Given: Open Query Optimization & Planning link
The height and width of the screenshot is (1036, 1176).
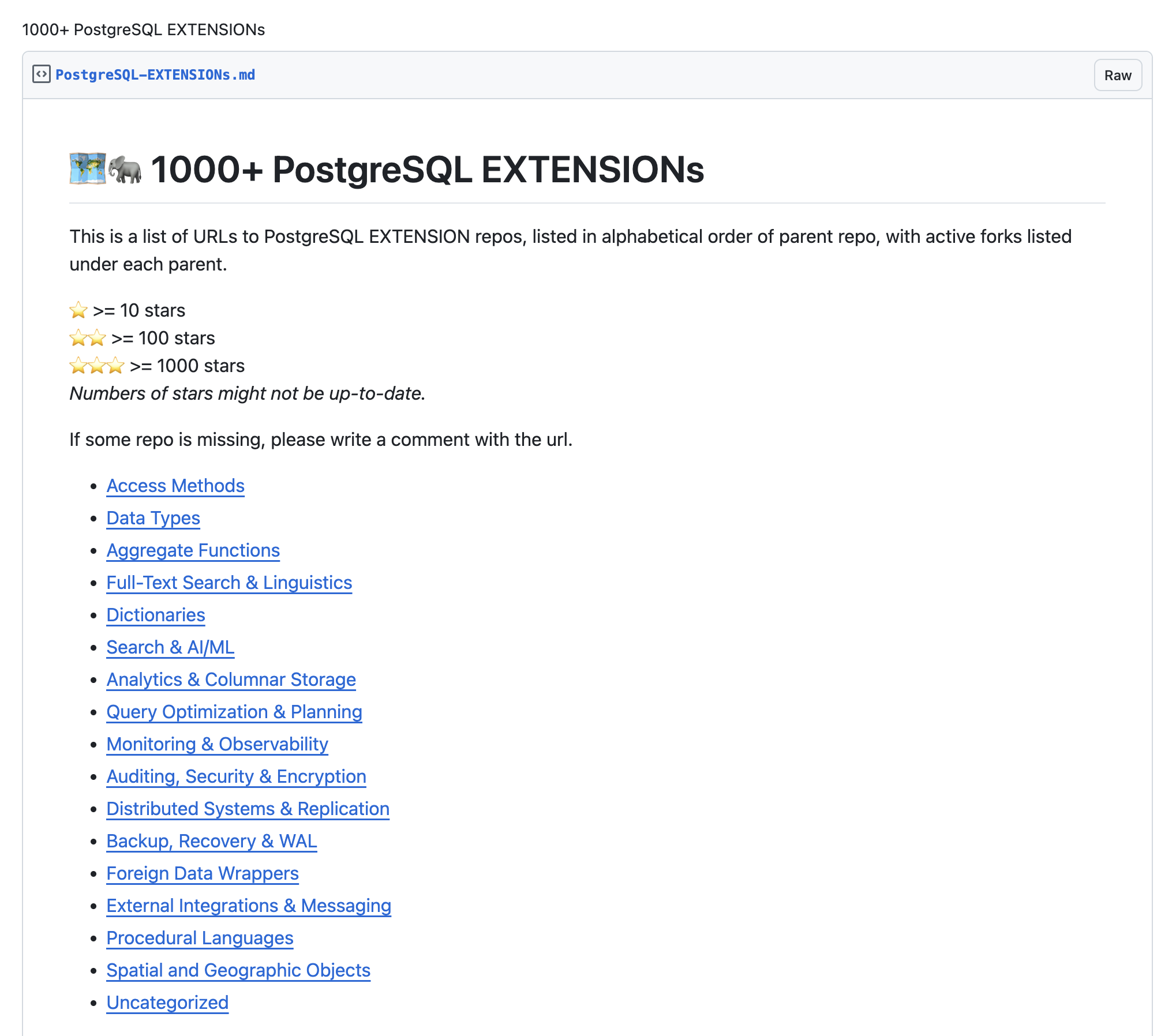Looking at the screenshot, I should click(x=234, y=712).
